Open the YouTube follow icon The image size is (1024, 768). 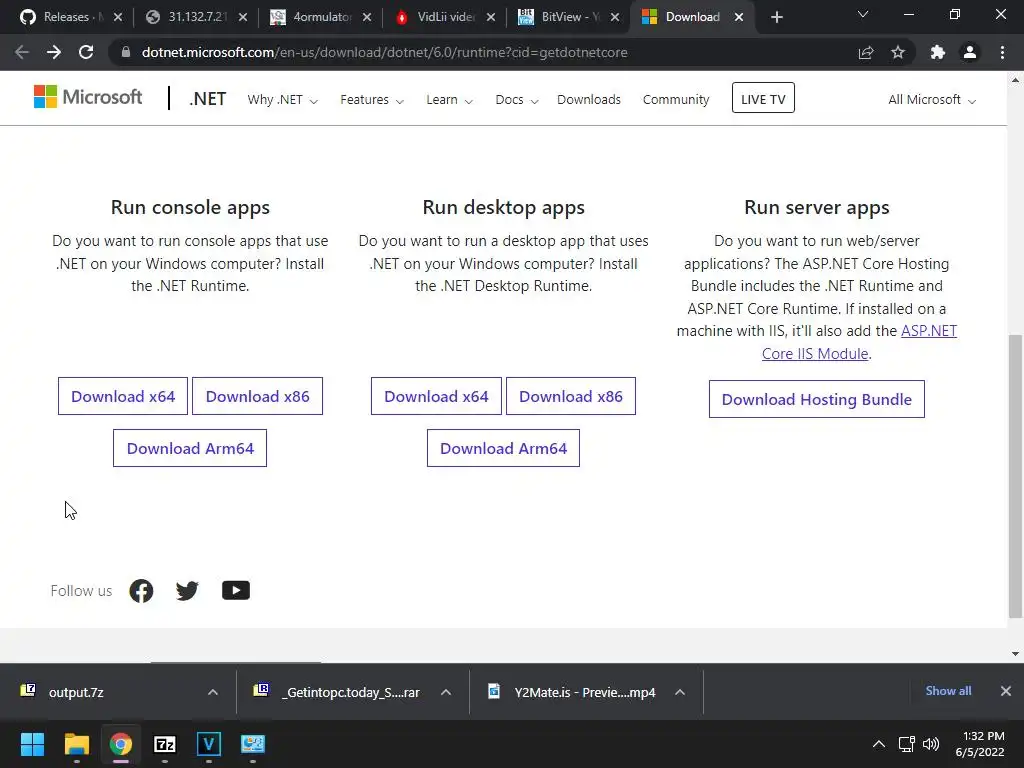point(236,590)
